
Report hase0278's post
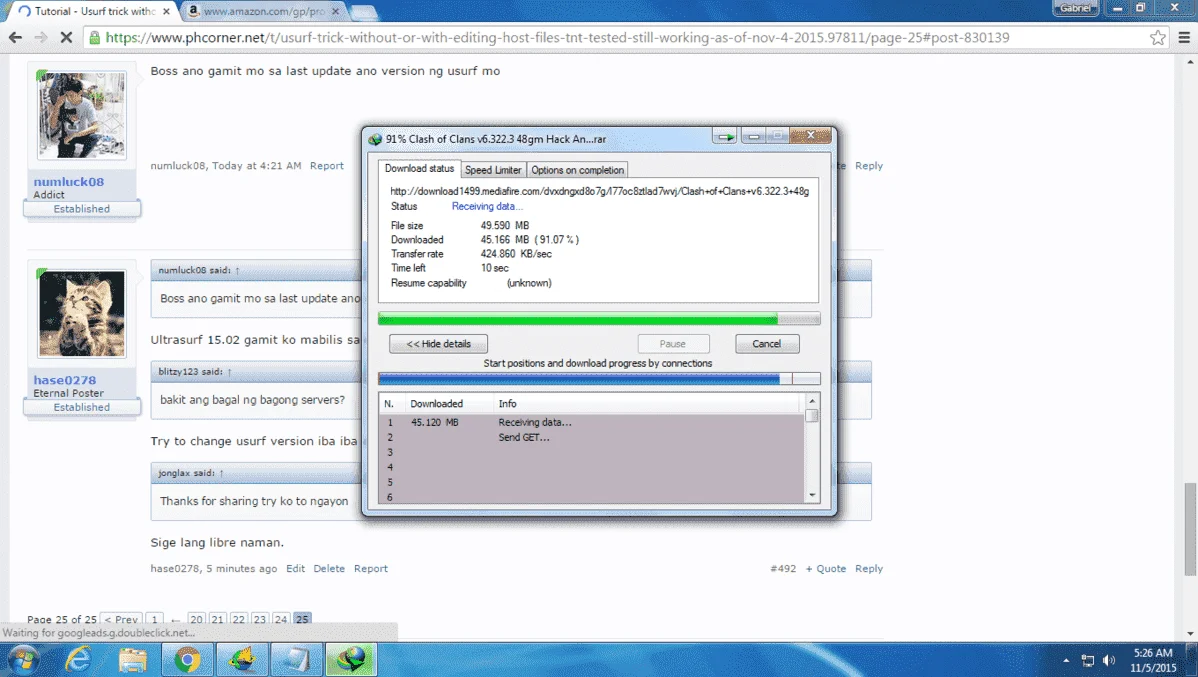[x=371, y=568]
